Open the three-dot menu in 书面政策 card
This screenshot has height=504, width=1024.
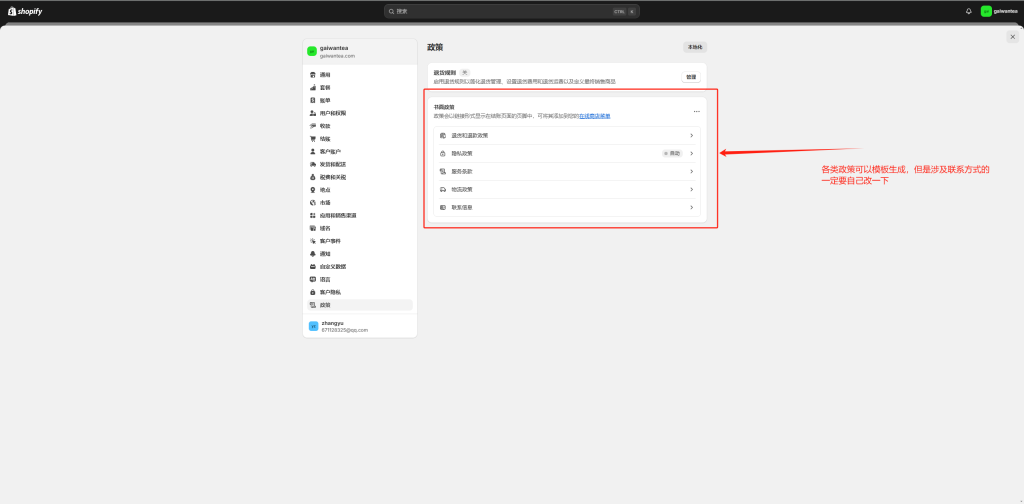coord(697,111)
